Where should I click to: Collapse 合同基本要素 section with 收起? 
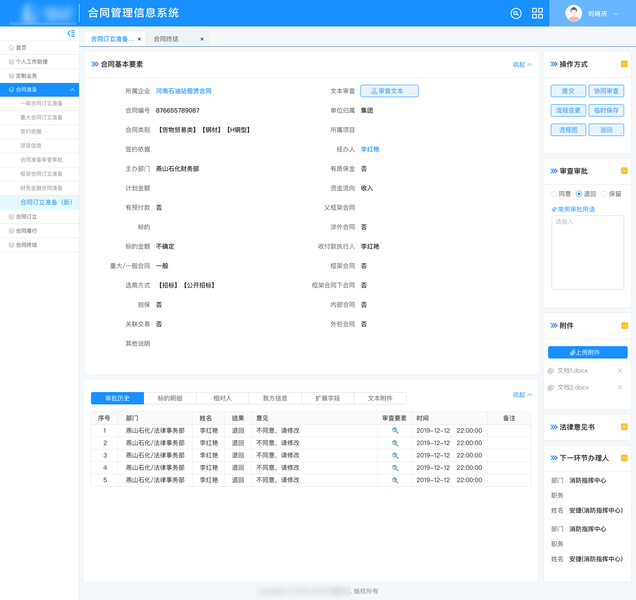pyautogui.click(x=522, y=64)
